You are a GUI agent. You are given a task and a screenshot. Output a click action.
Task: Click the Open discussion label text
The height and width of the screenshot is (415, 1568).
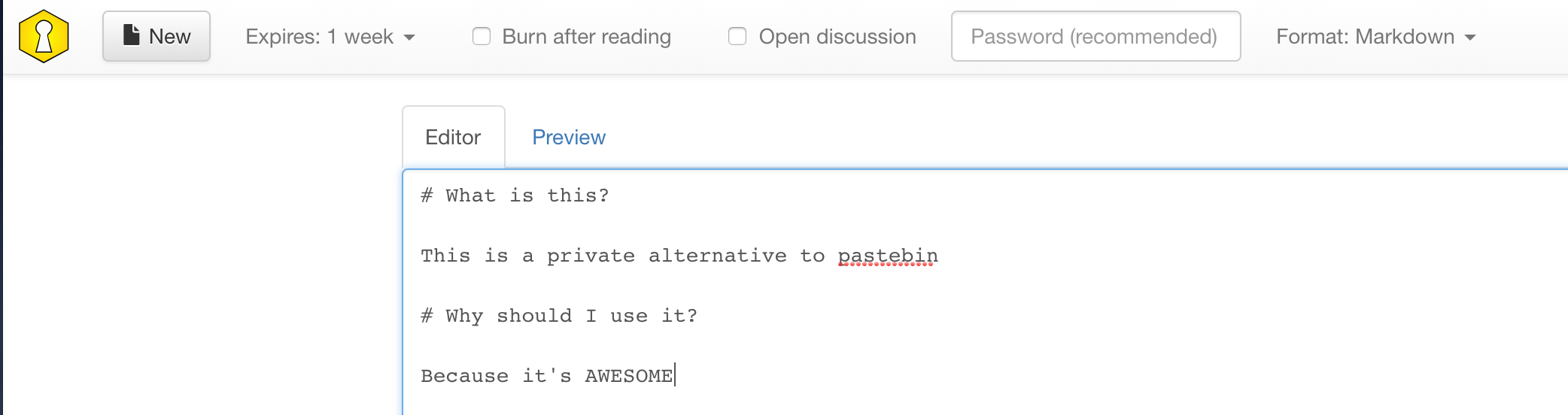point(837,37)
